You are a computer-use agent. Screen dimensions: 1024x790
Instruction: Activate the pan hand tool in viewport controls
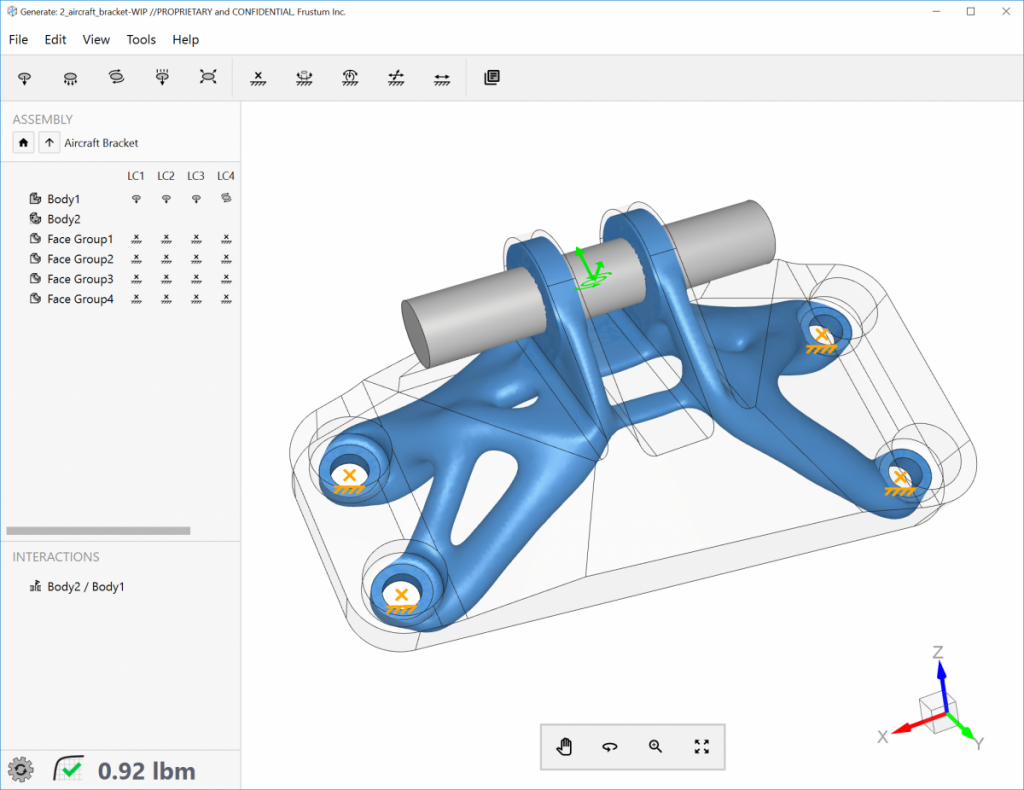[x=563, y=746]
